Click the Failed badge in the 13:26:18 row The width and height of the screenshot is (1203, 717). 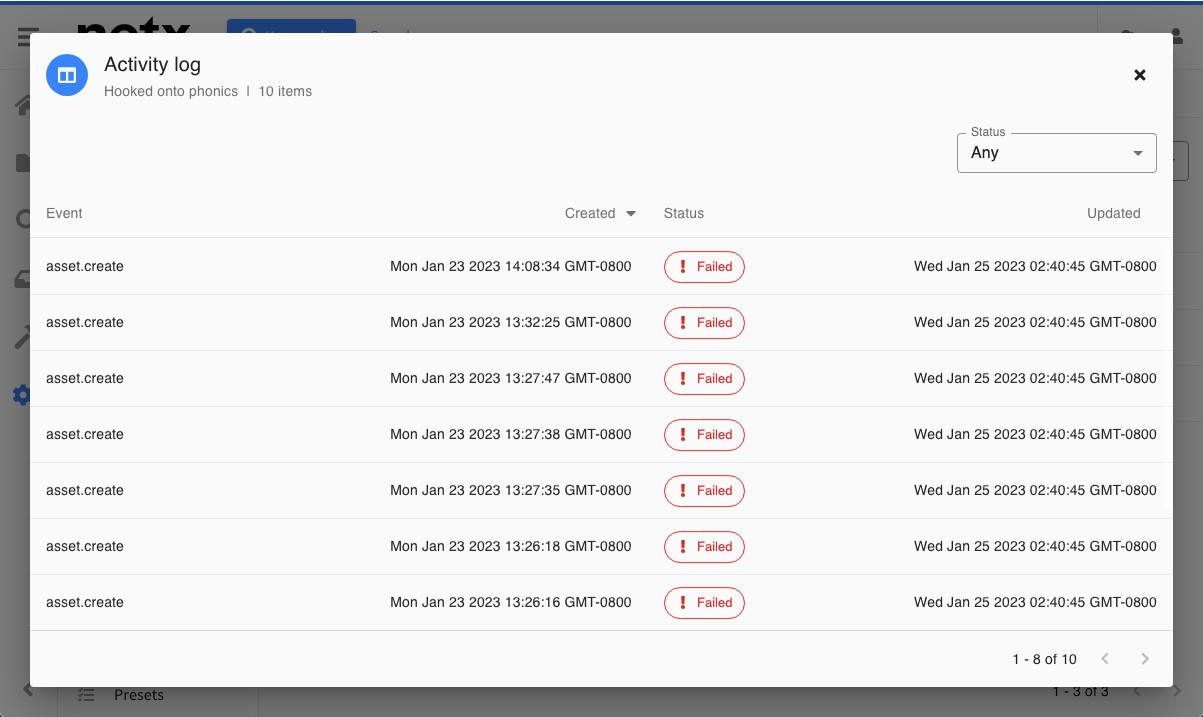(x=704, y=547)
